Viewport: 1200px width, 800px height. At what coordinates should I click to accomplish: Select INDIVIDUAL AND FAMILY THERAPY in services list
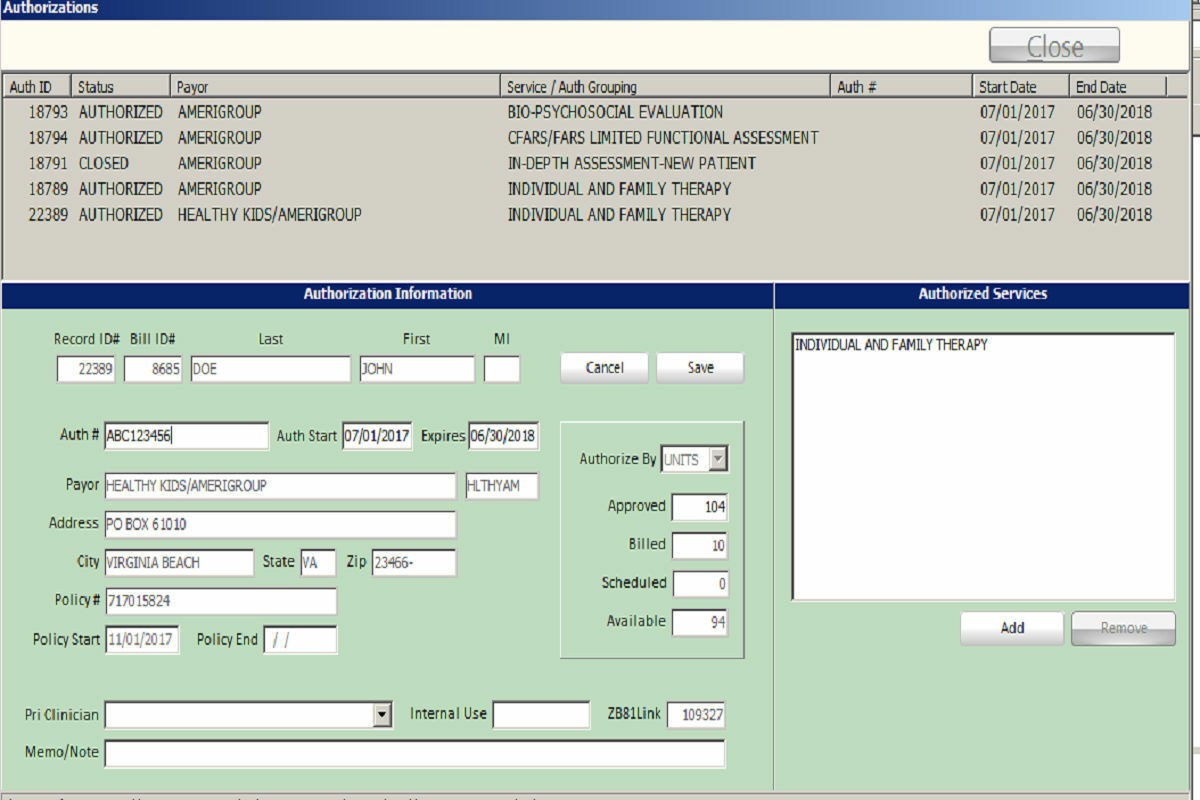point(891,345)
